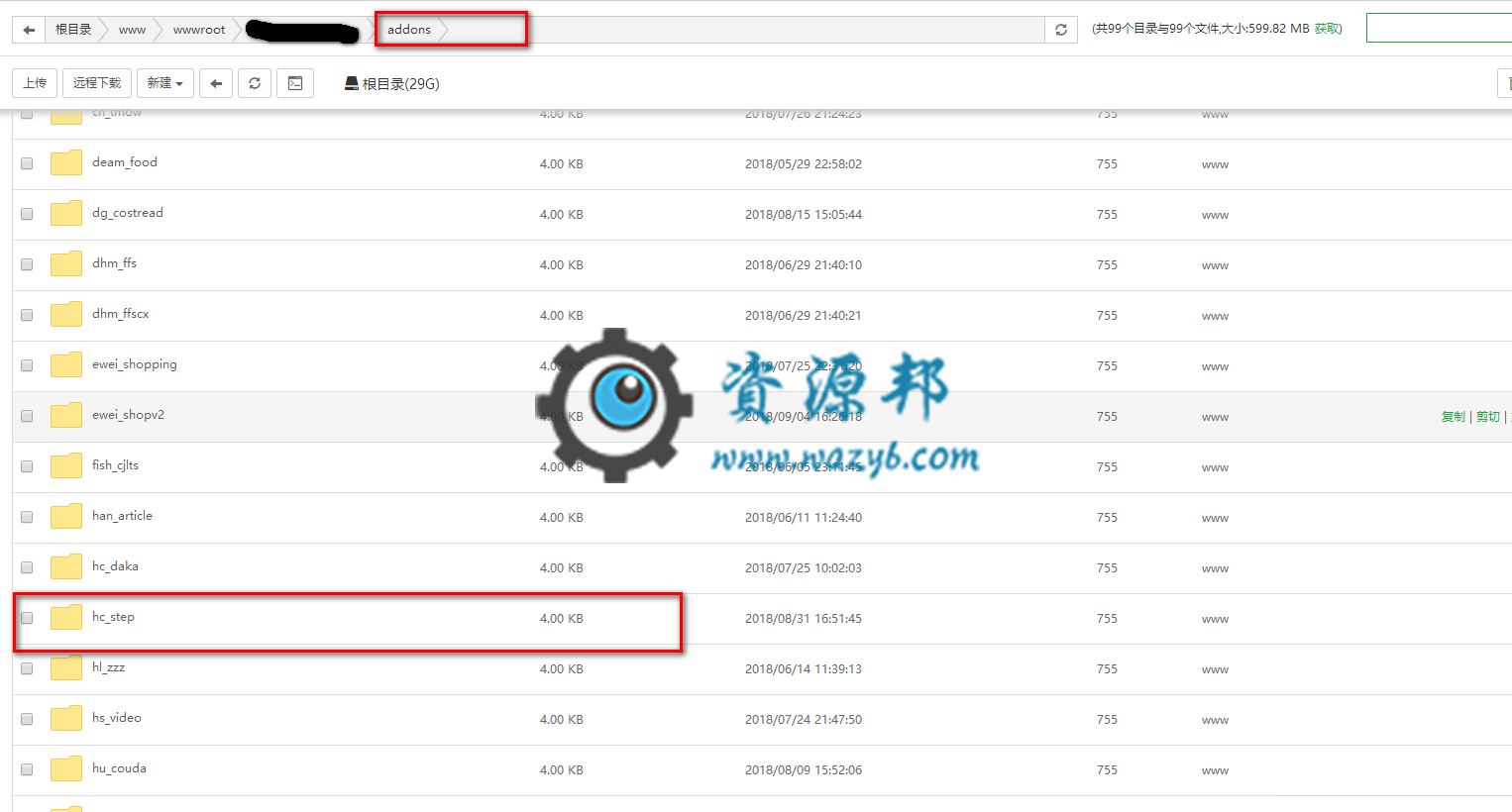Screen dimensions: 1512x812
Task: Tick the checkbox for han_article
Action: tap(27, 517)
